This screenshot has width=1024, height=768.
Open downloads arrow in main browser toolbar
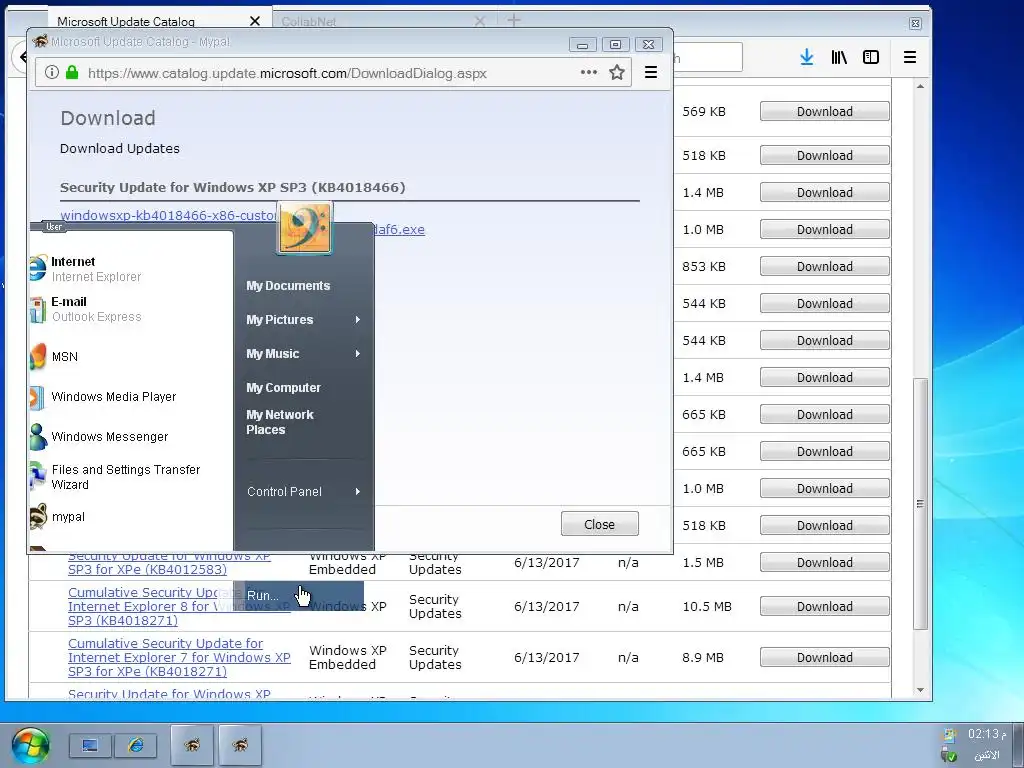(x=807, y=57)
